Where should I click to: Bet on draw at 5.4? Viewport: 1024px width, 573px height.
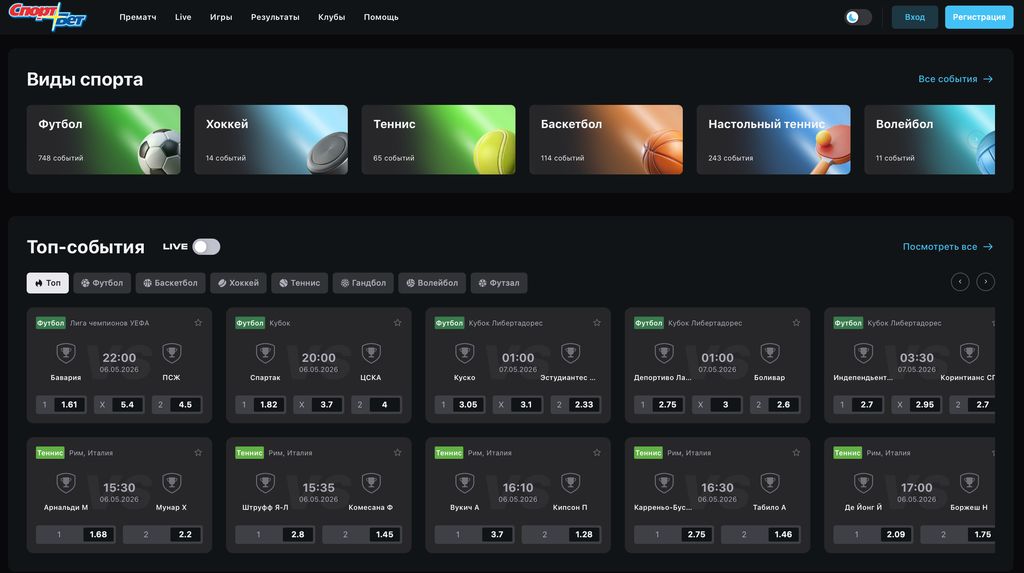click(119, 405)
